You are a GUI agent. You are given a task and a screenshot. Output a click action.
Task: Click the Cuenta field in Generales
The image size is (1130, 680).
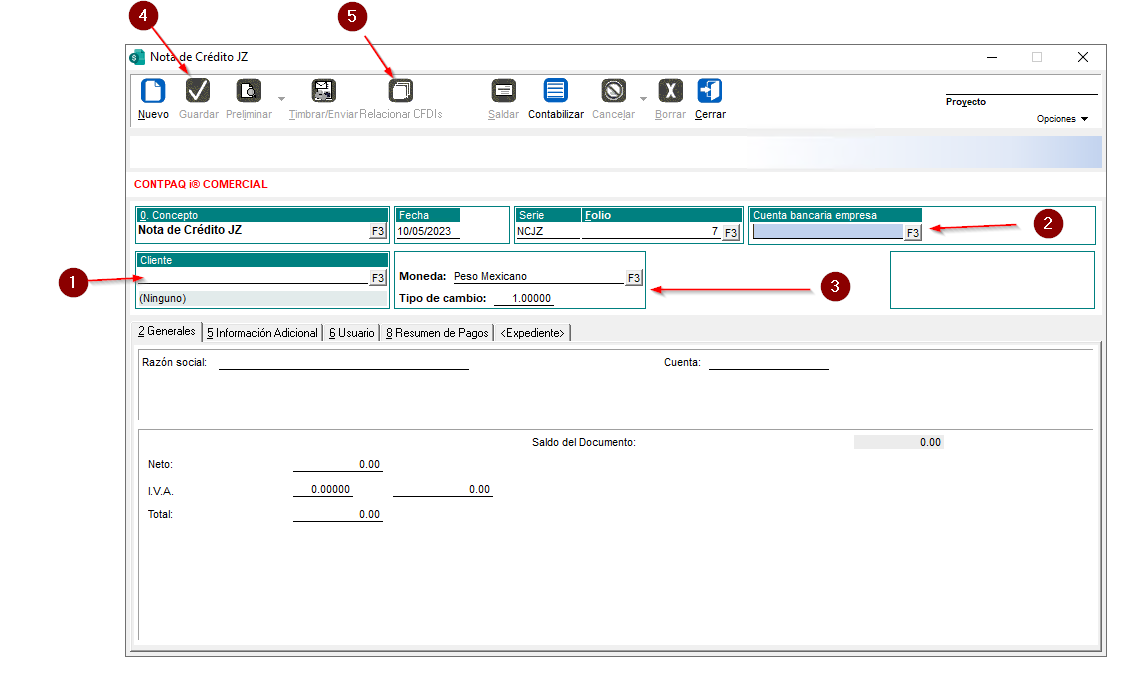coord(769,362)
